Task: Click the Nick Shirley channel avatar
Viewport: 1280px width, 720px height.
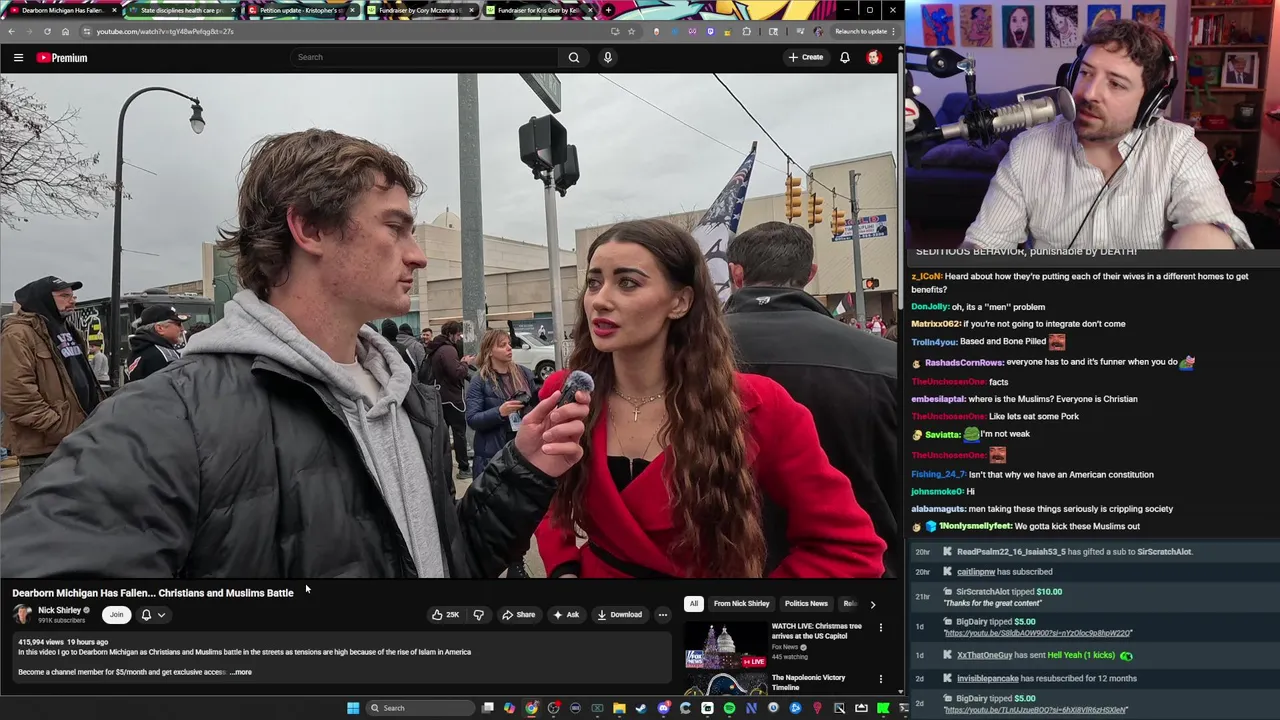Action: coord(22,614)
